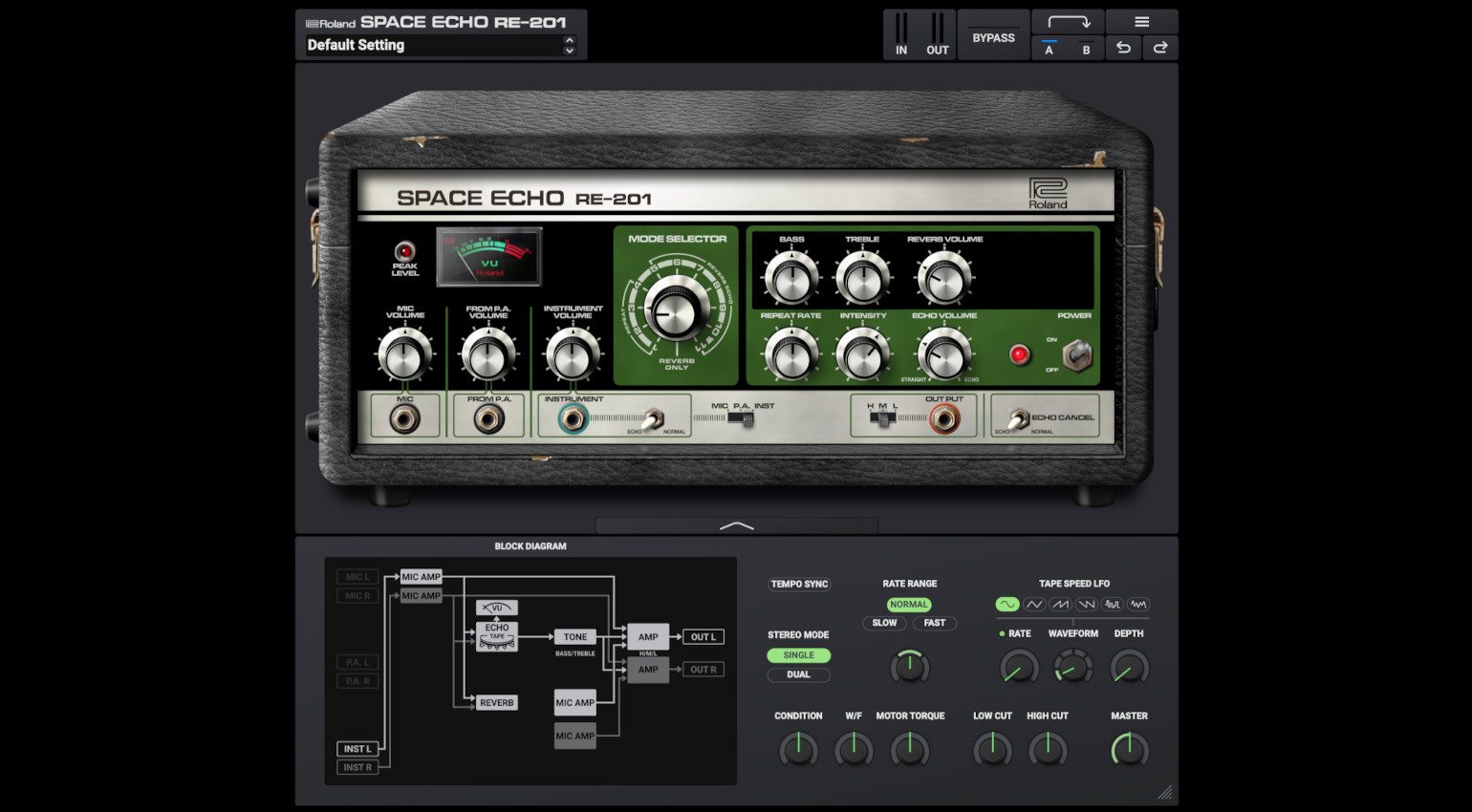Click the REVERB block in diagram
The width and height of the screenshot is (1472, 812).
click(496, 702)
